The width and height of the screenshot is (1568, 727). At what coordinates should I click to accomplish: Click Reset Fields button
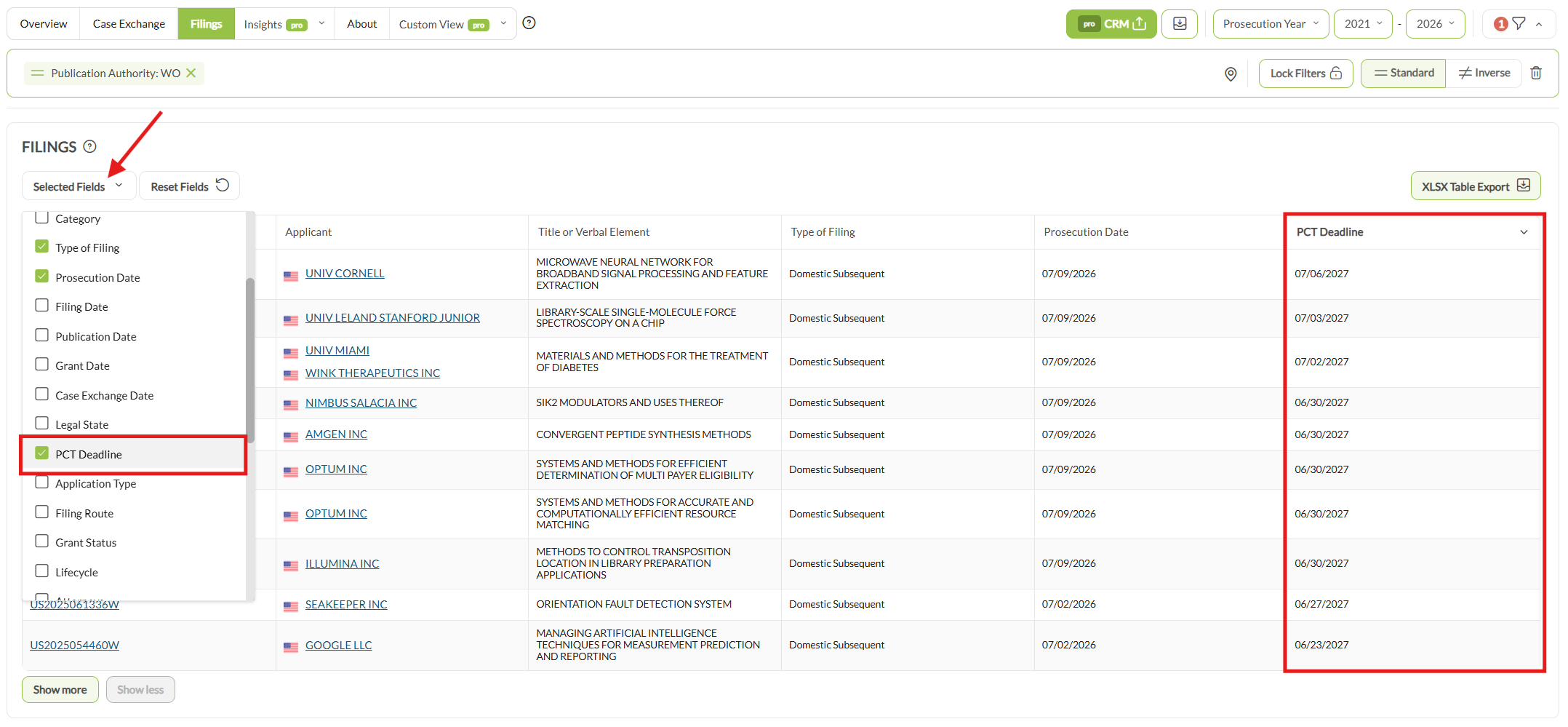[189, 186]
